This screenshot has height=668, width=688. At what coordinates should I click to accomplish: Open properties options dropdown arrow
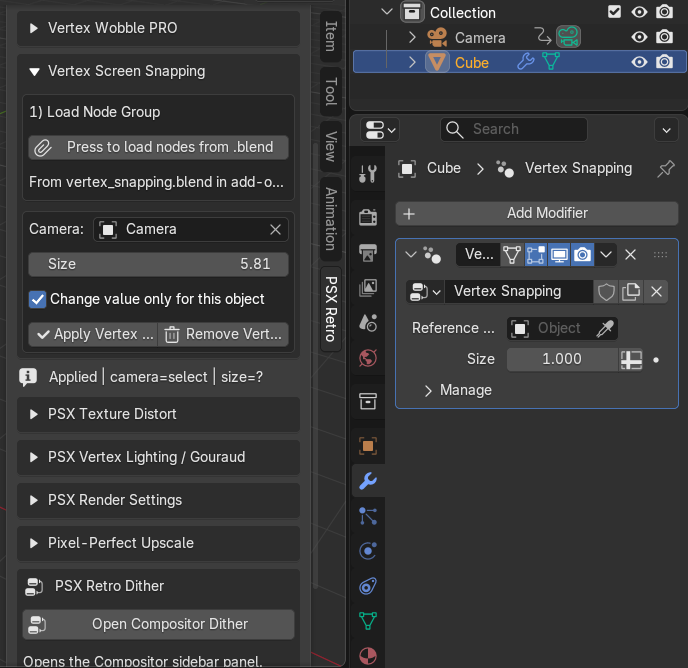pos(666,130)
